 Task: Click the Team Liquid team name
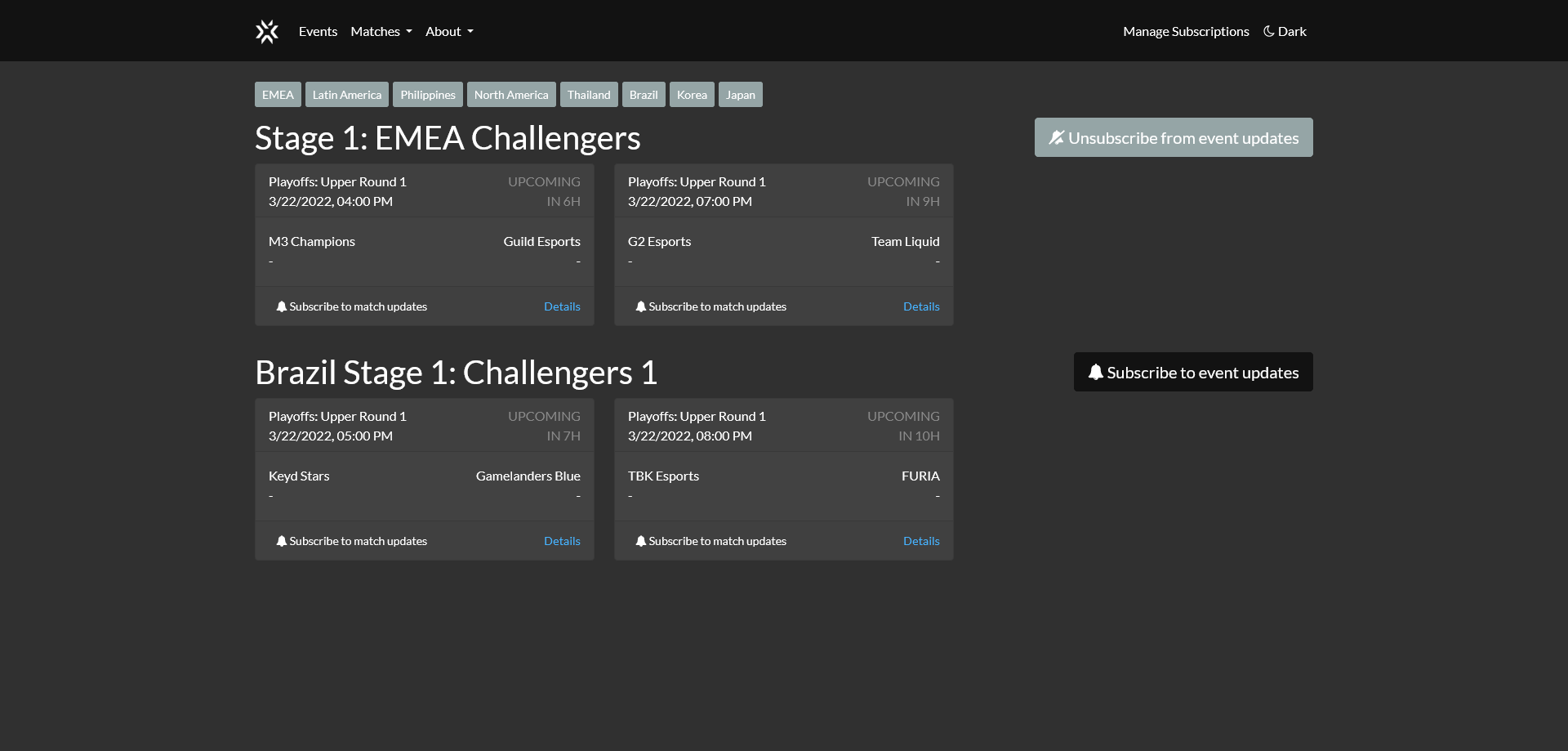point(905,241)
